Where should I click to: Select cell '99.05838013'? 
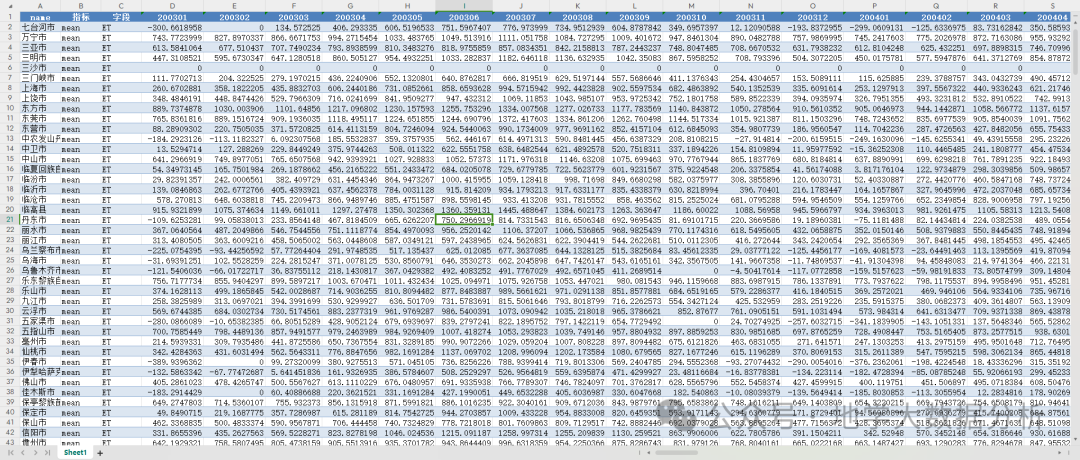[234, 219]
